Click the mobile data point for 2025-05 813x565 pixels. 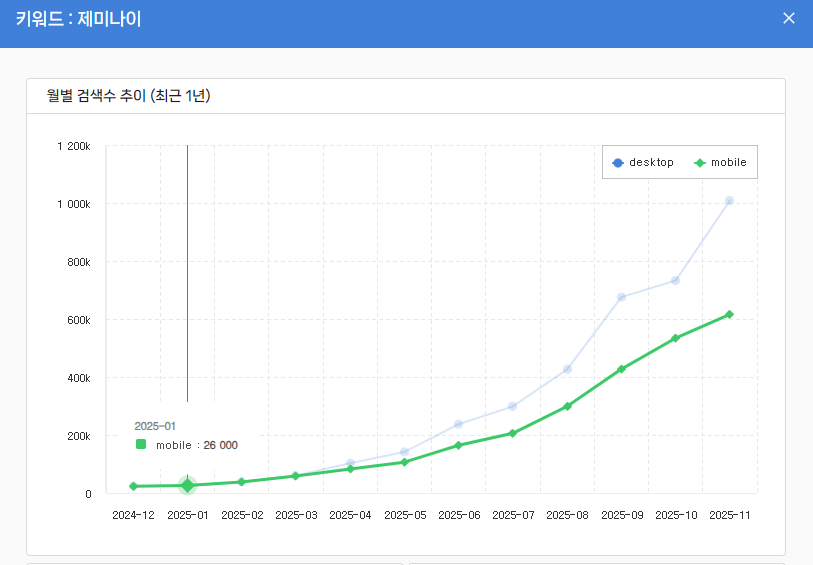[x=404, y=462]
